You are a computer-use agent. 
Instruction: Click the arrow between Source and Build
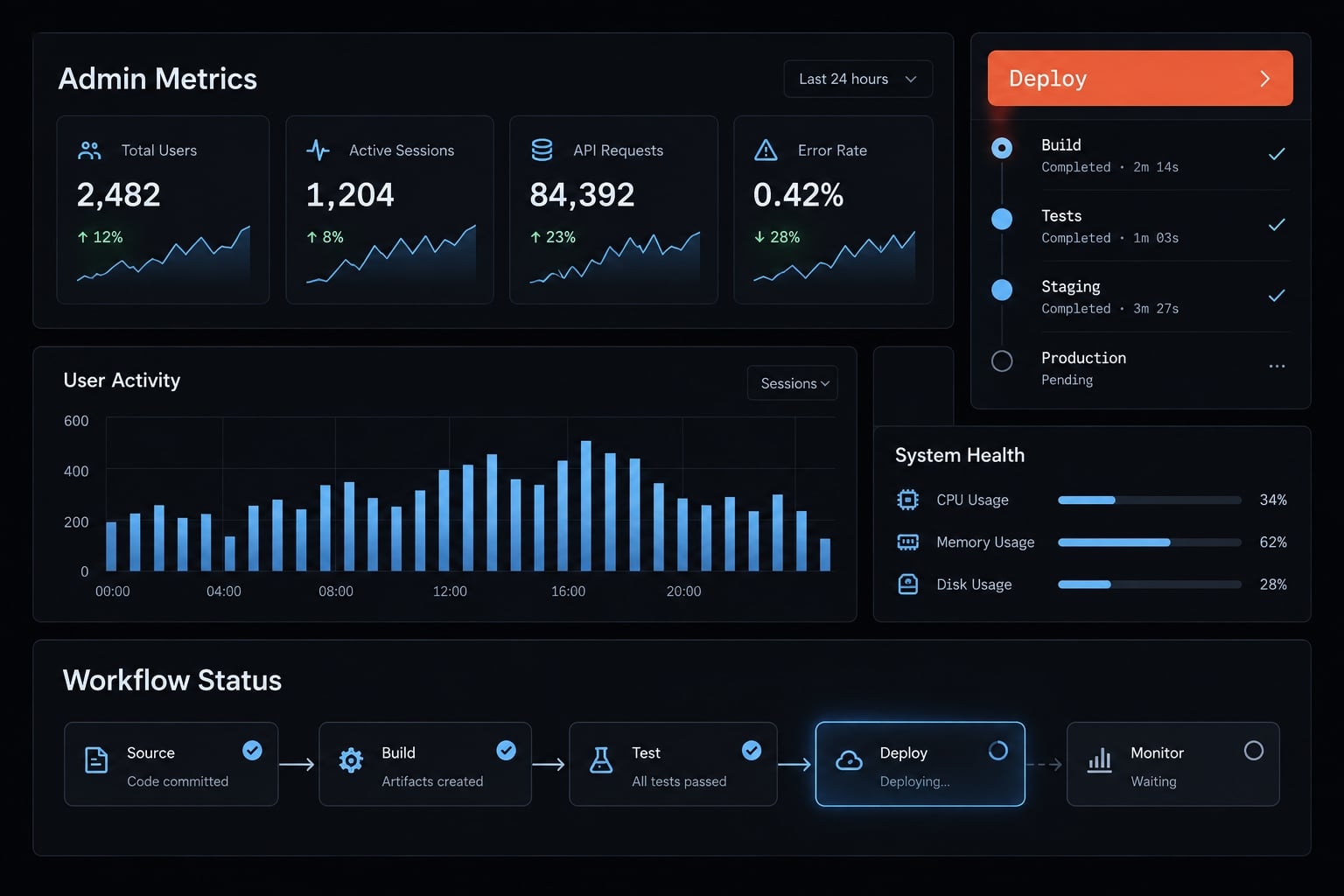297,765
